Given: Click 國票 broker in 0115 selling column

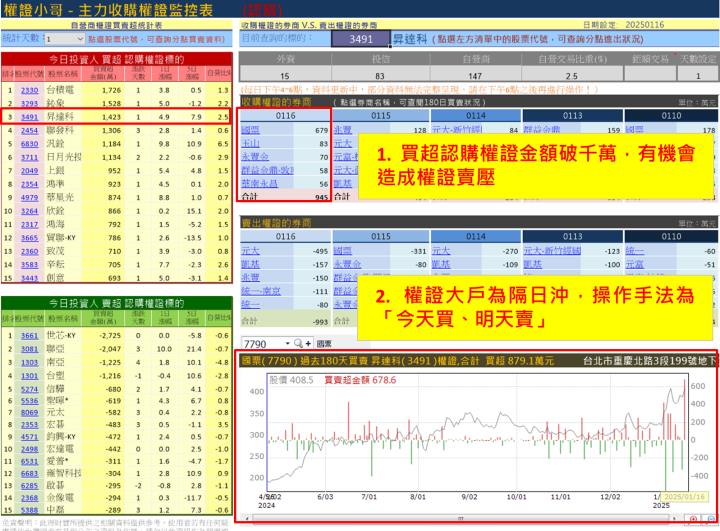Looking at the screenshot, I should [x=343, y=251].
